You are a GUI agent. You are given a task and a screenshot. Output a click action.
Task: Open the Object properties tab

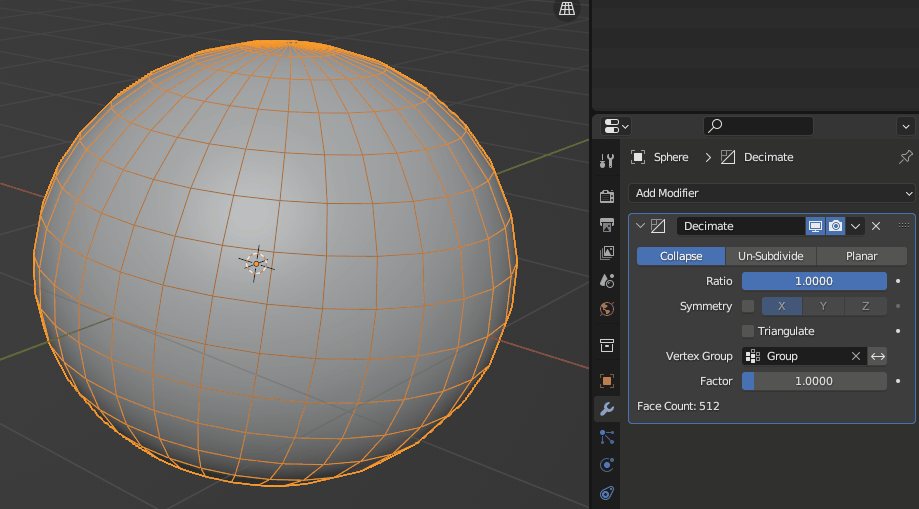pyautogui.click(x=606, y=380)
